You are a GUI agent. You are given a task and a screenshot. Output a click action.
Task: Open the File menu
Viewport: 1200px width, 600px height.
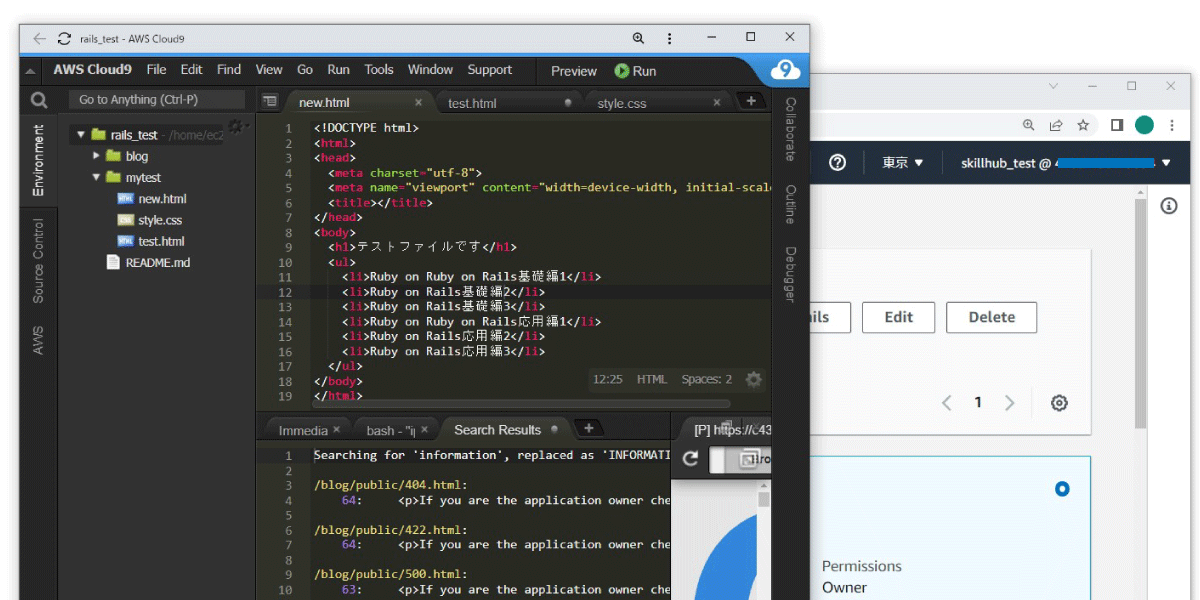tap(156, 70)
